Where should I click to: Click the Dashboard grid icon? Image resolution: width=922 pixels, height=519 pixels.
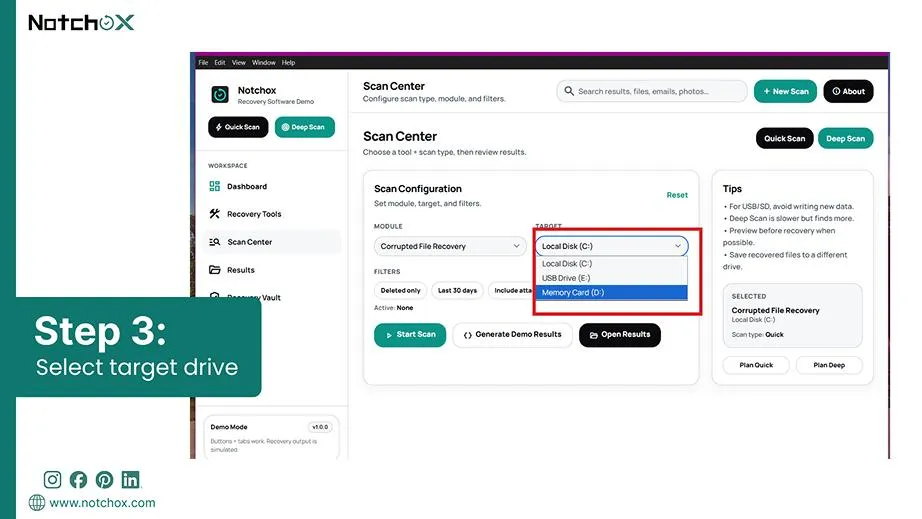coord(215,186)
